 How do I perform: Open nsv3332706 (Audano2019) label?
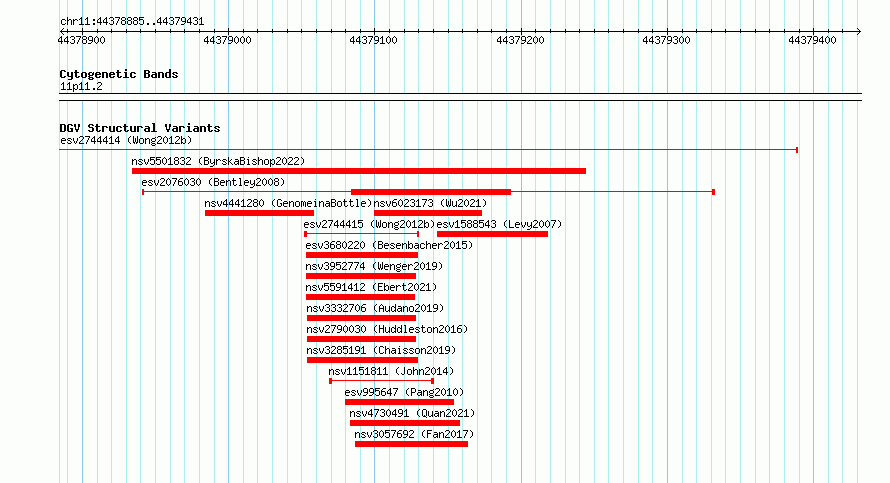(375, 308)
